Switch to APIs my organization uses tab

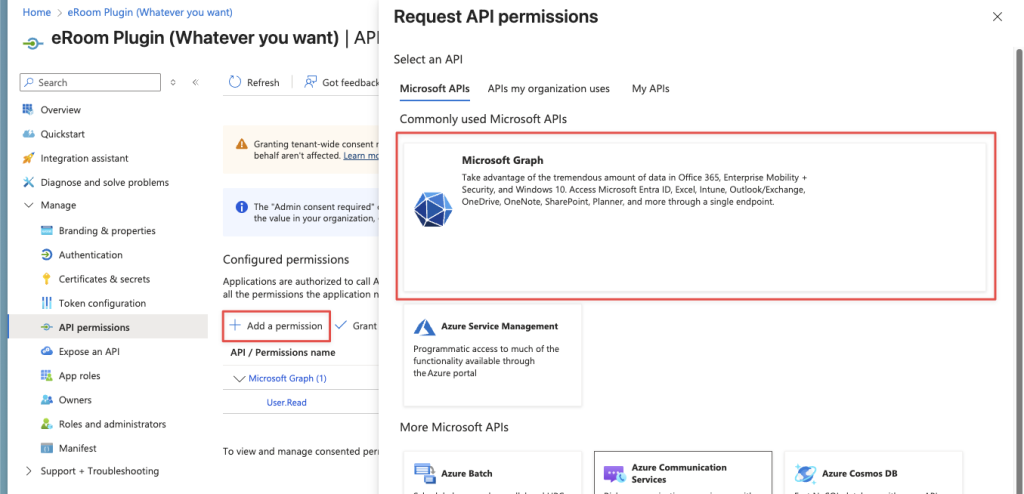point(548,89)
